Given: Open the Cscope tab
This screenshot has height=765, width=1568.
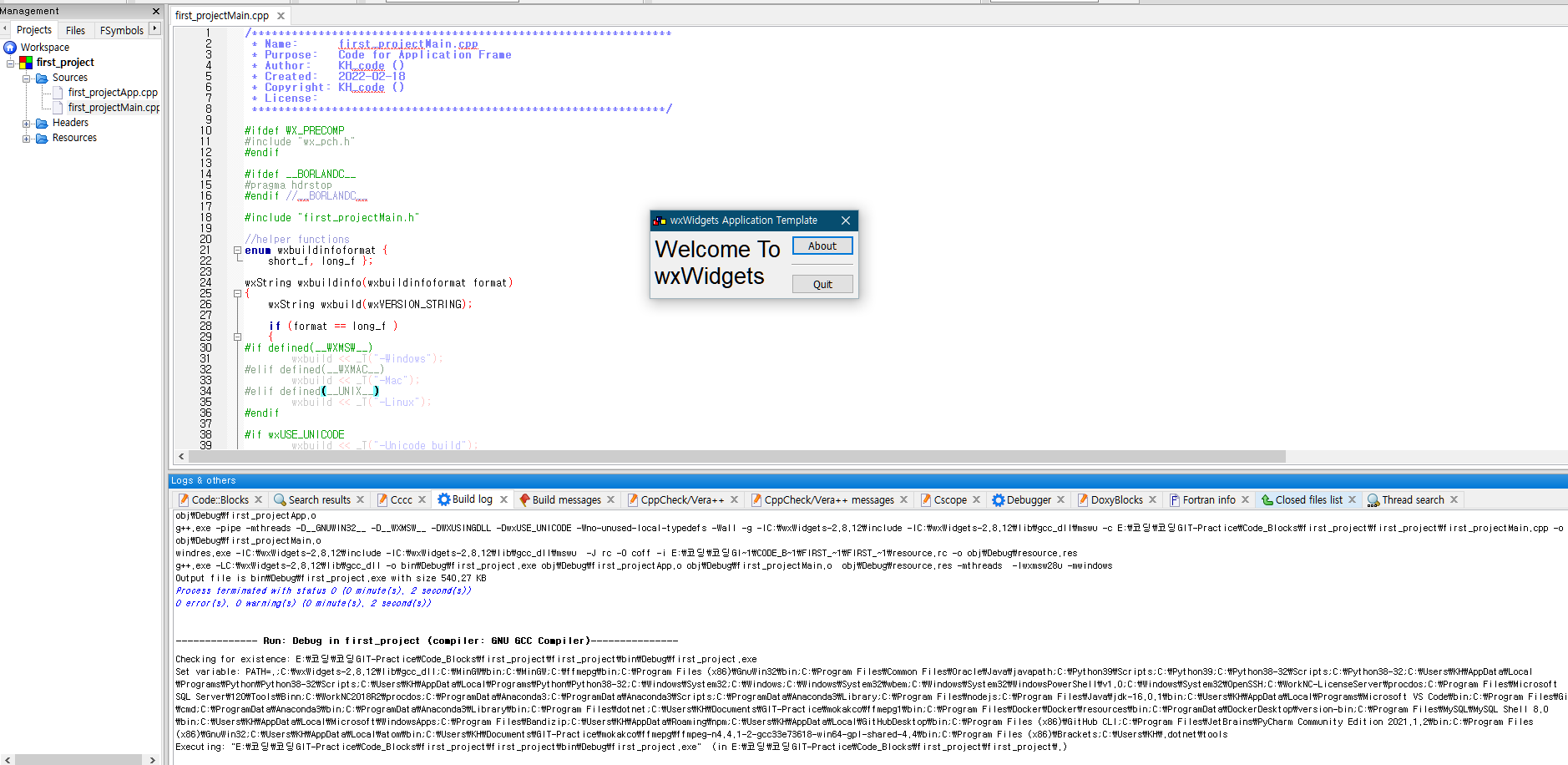Looking at the screenshot, I should click(950, 500).
